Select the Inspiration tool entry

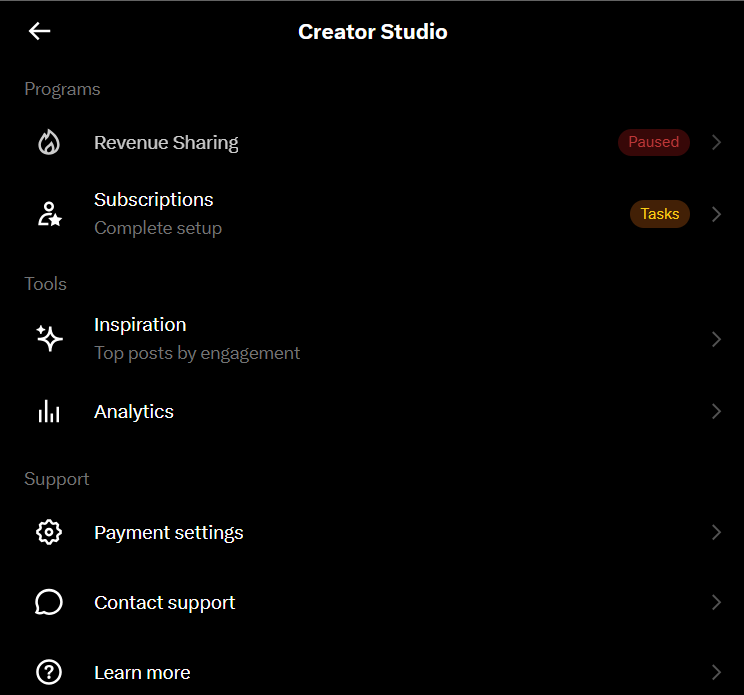coord(372,339)
